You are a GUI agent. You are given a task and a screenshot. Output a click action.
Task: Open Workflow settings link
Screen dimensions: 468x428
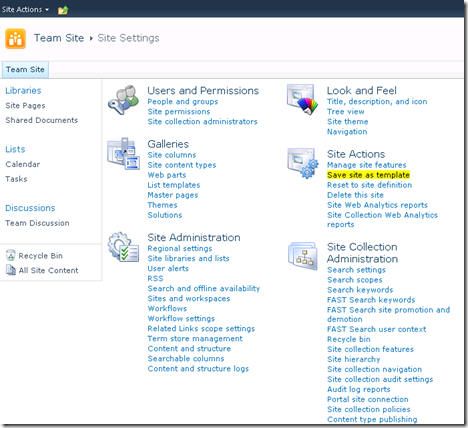click(x=181, y=318)
